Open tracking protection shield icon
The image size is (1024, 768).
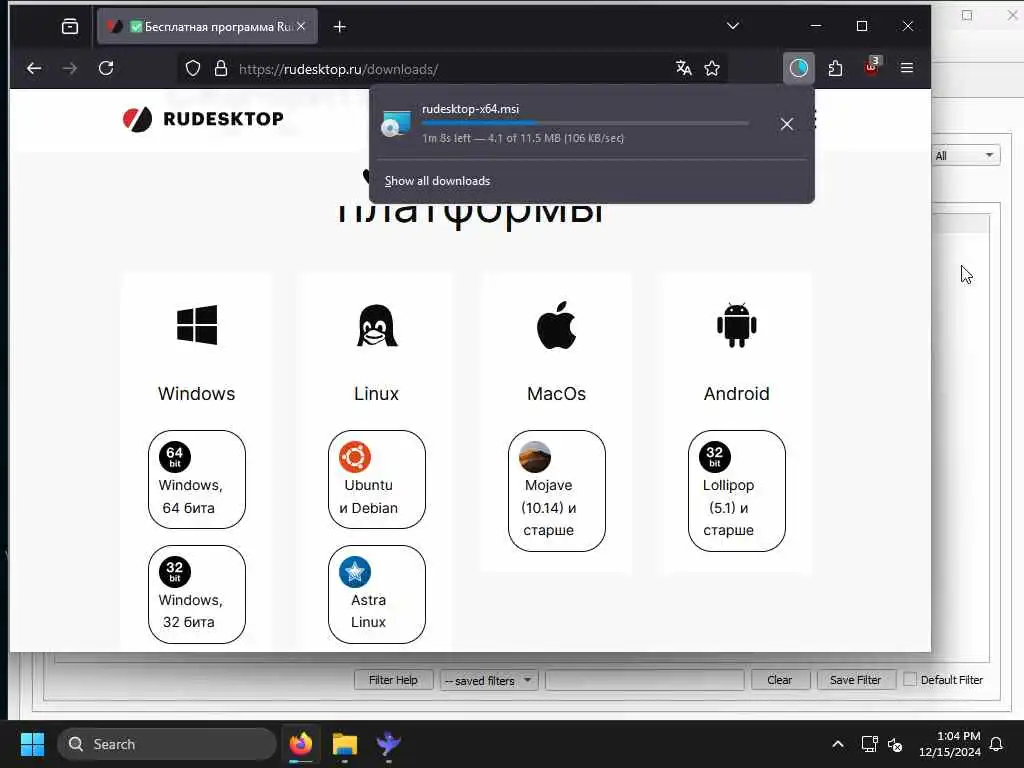click(193, 68)
